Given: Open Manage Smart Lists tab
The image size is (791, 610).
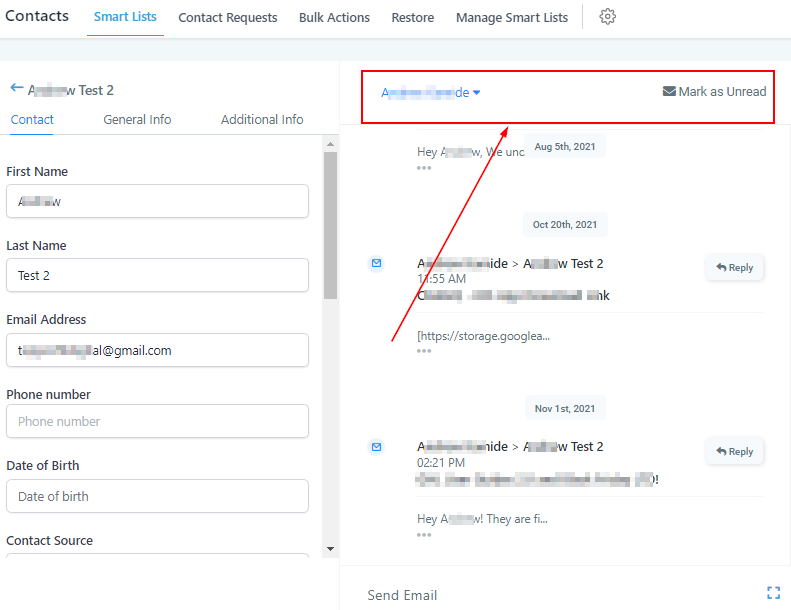Looking at the screenshot, I should 511,17.
